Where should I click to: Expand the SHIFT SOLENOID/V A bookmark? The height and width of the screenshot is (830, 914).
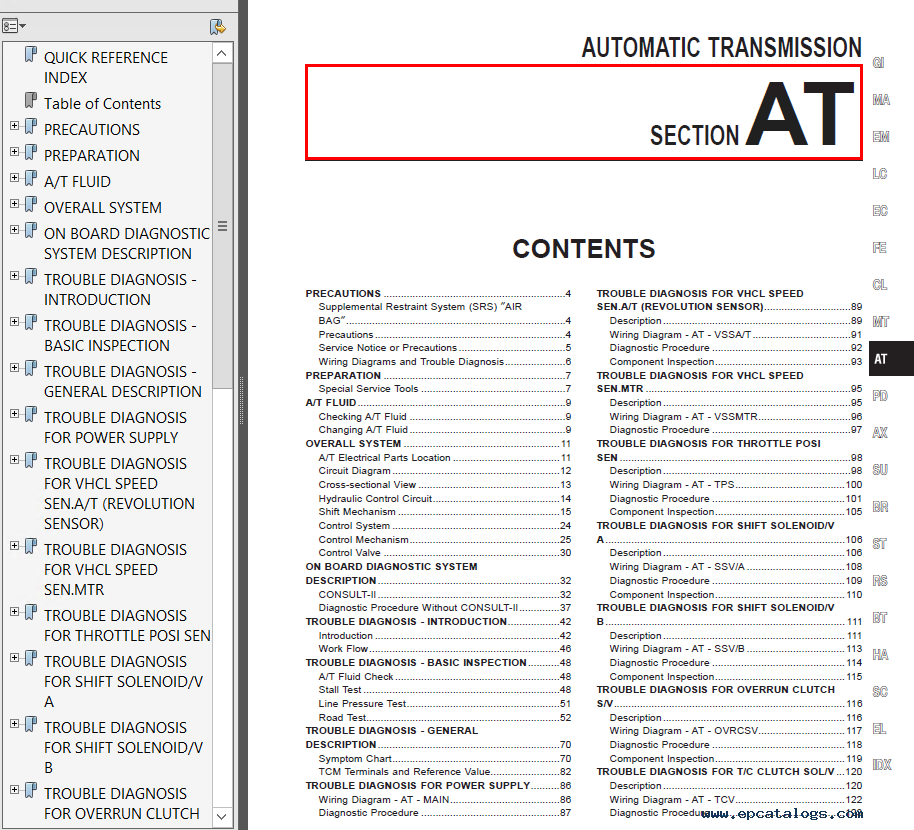click(15, 657)
